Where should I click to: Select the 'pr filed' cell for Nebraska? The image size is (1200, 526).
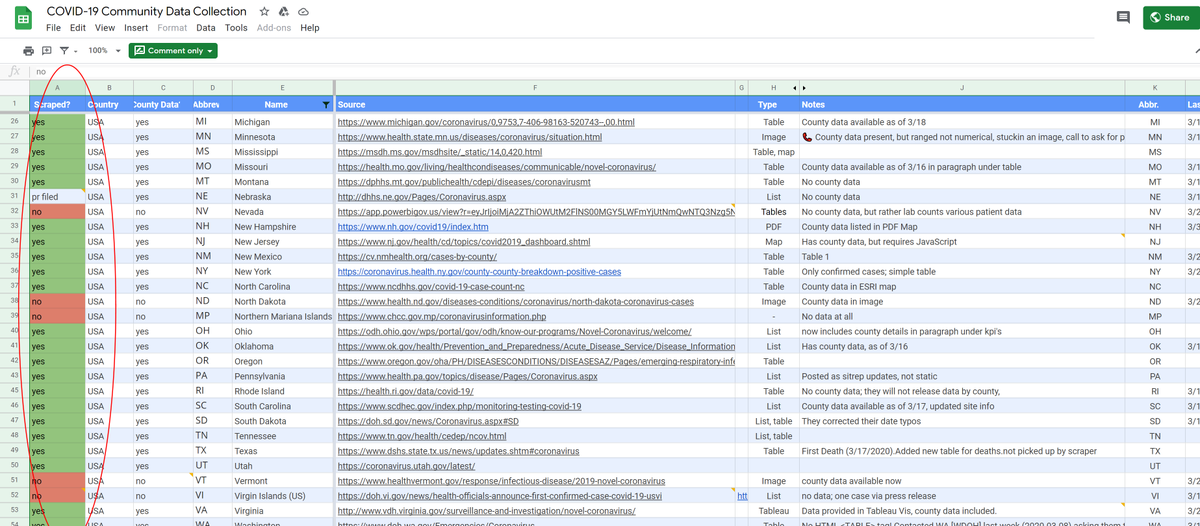57,197
